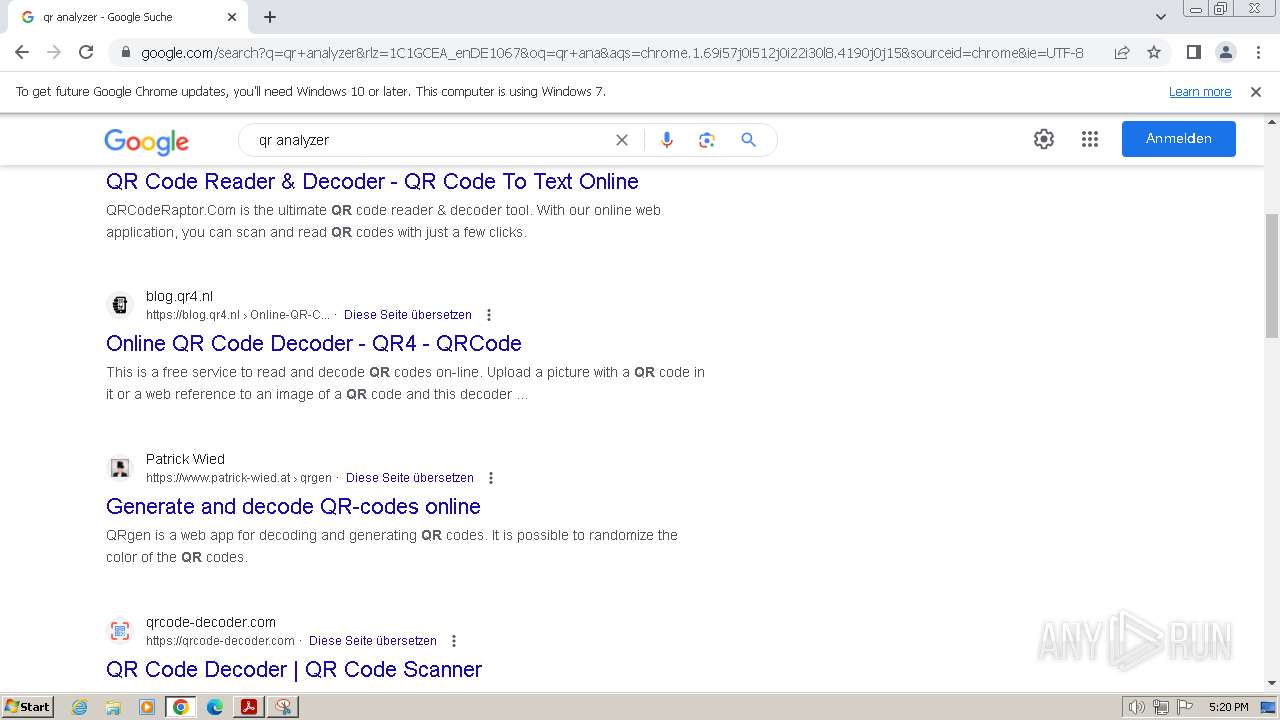Go to the Google logo homepage
This screenshot has width=1280, height=720.
pos(146,141)
